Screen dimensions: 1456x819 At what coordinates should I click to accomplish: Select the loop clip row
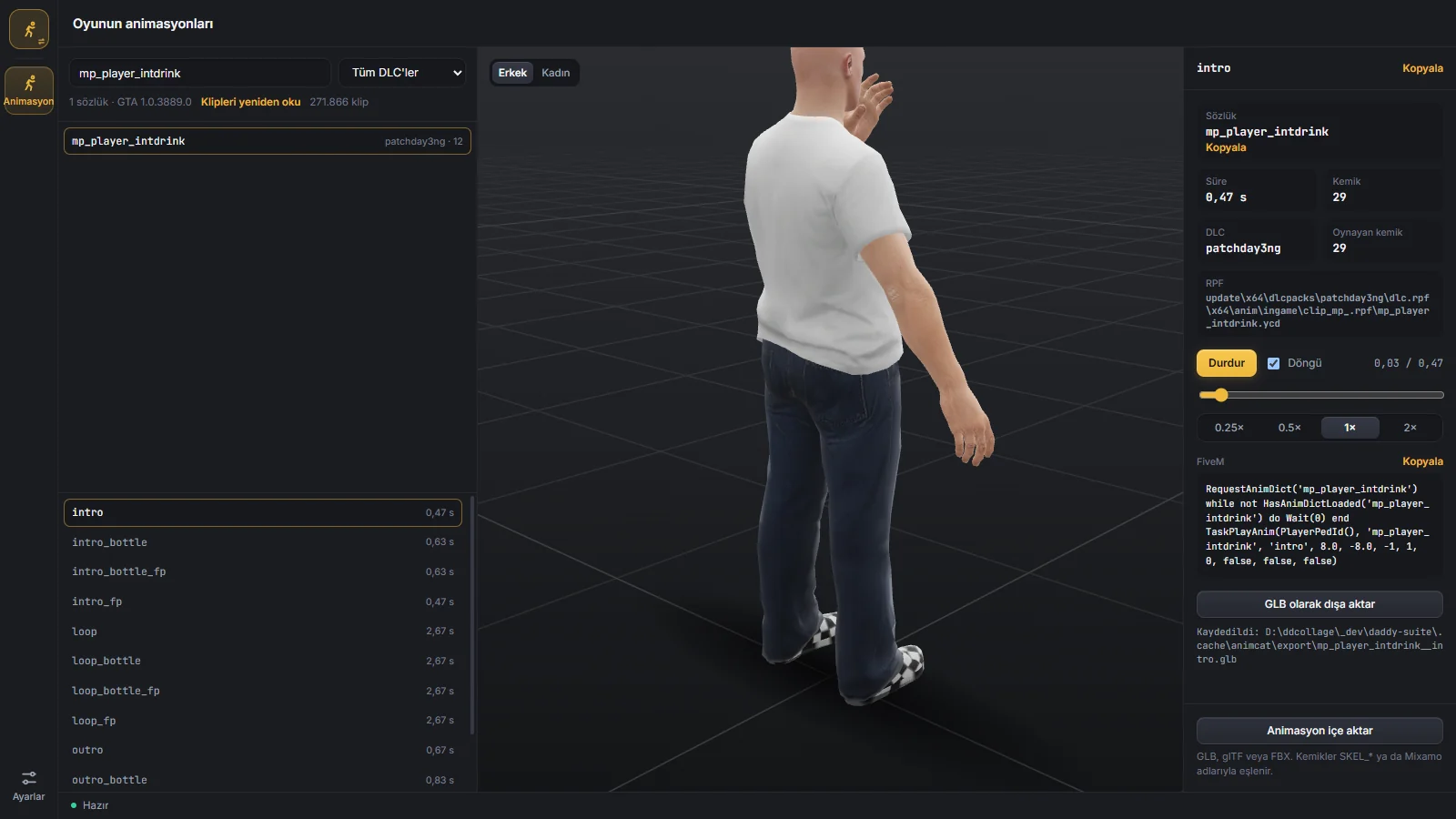263,632
